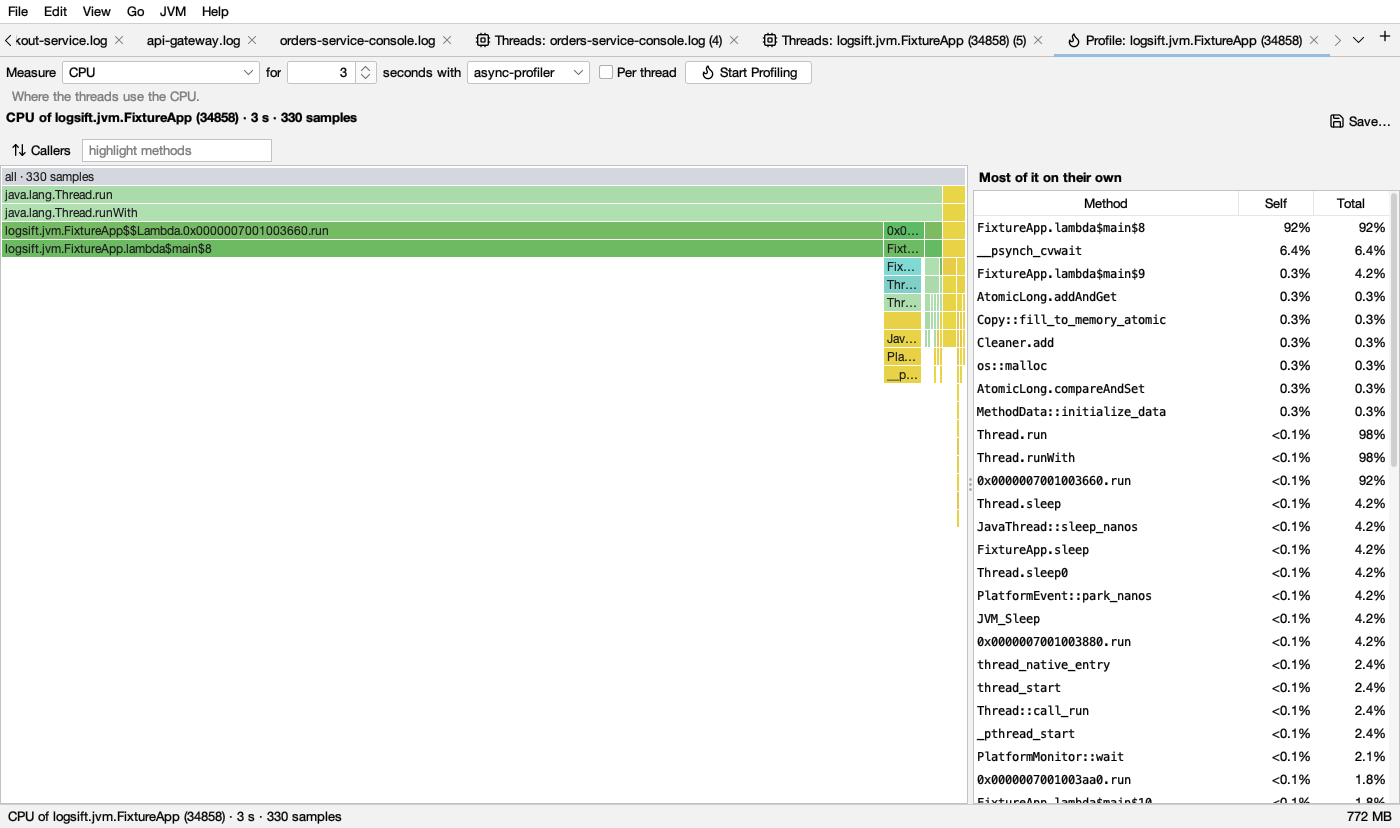Select the Thread.sleep row in the table
Screen dimensions: 1400x828
click(1181, 504)
